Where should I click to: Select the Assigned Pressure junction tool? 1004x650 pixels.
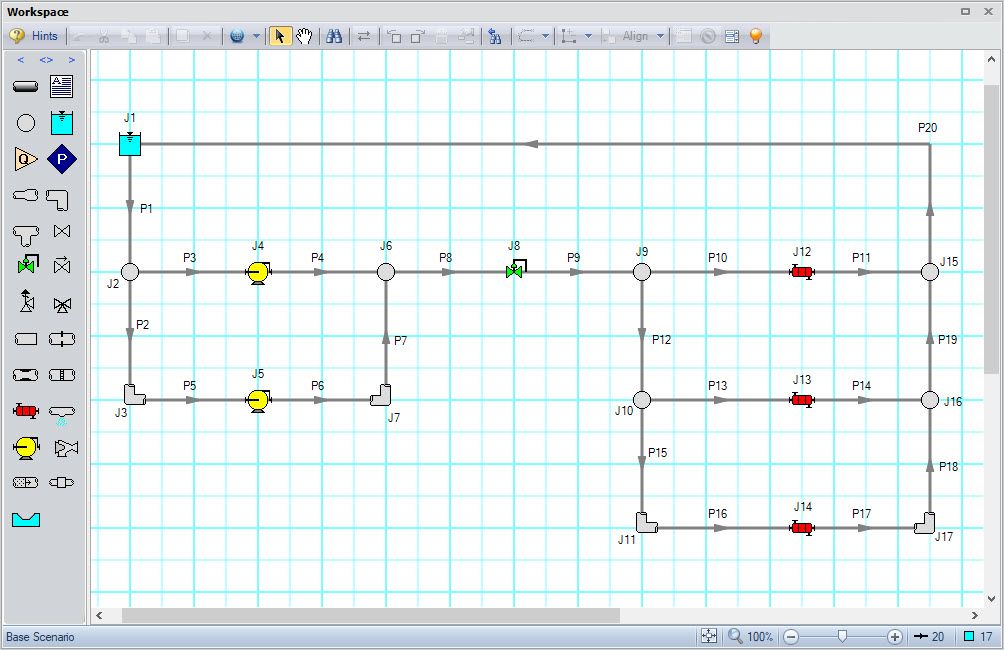coord(62,158)
